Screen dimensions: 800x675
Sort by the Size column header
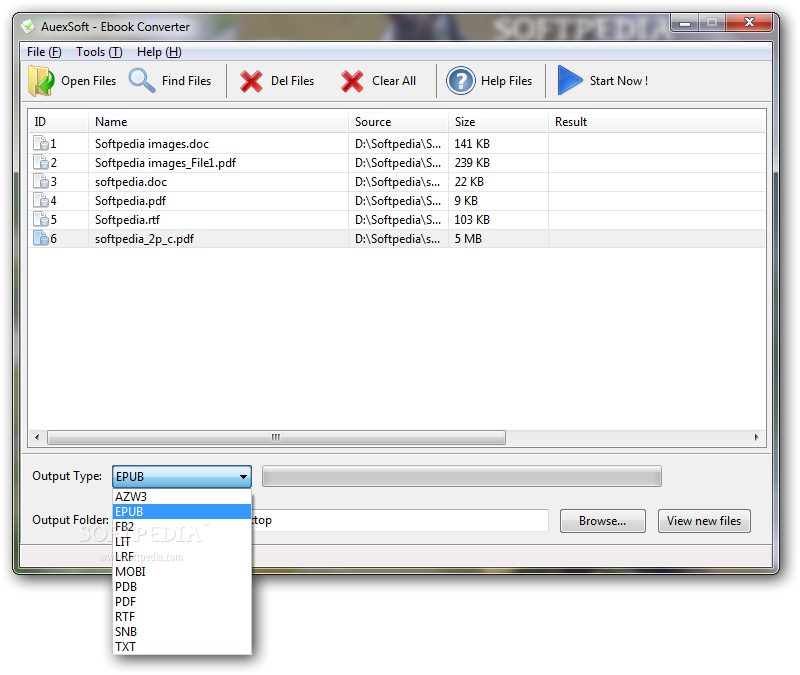(498, 121)
